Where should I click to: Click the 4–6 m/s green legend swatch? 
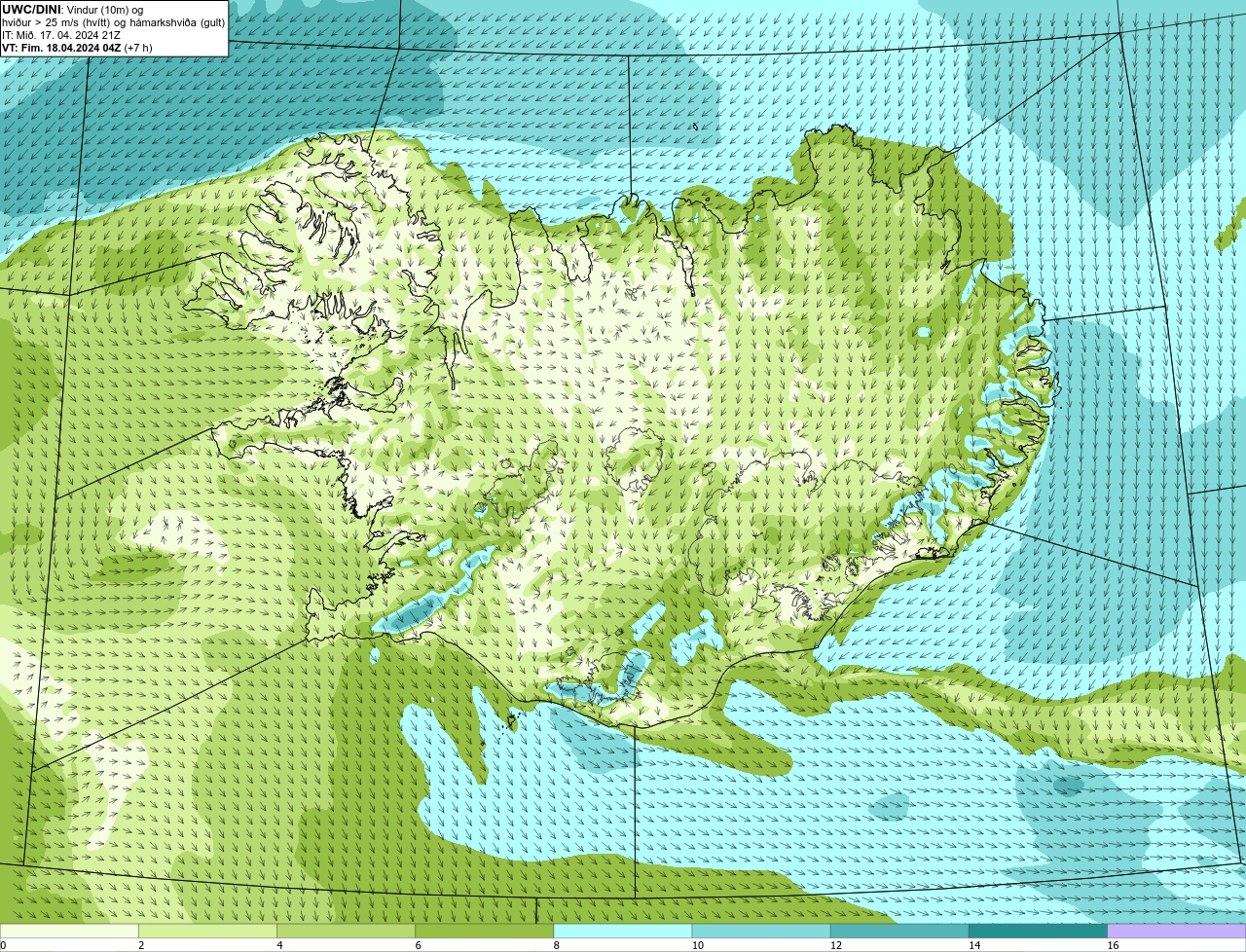[x=346, y=931]
